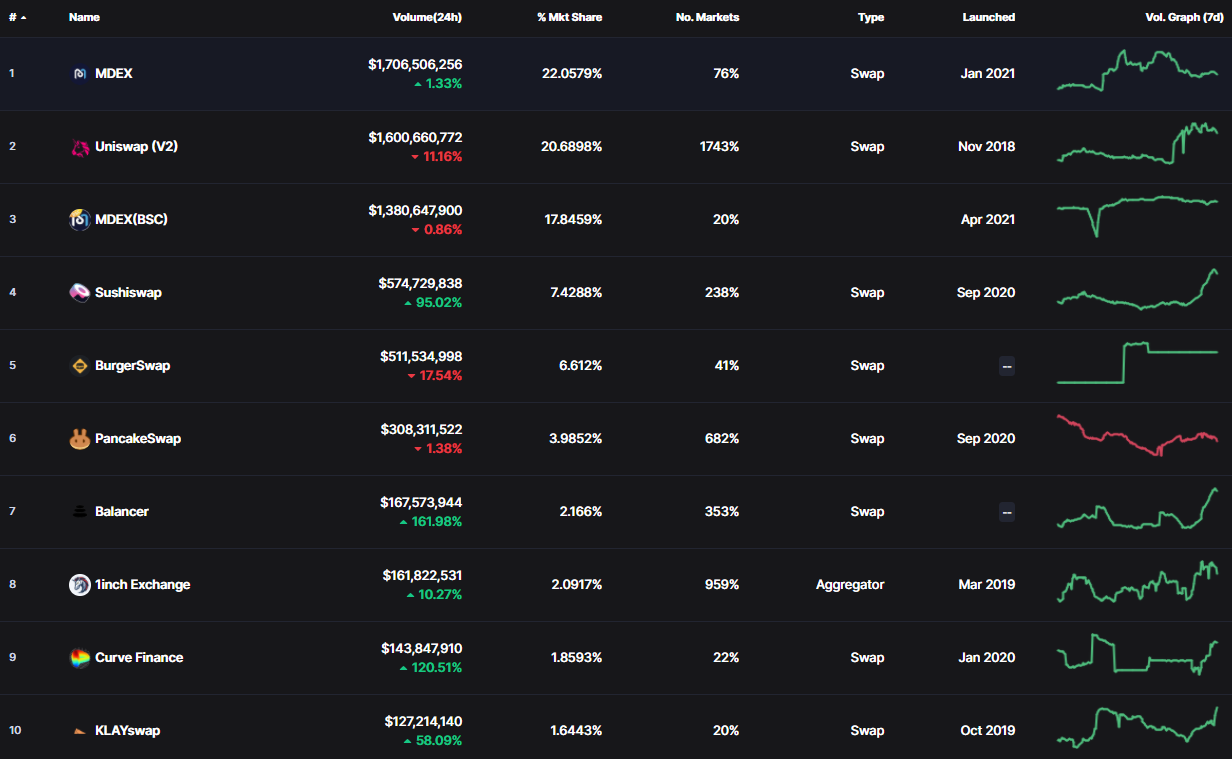Open the Uniswap (V2) exchange page
1232x759 pixels.
(136, 147)
